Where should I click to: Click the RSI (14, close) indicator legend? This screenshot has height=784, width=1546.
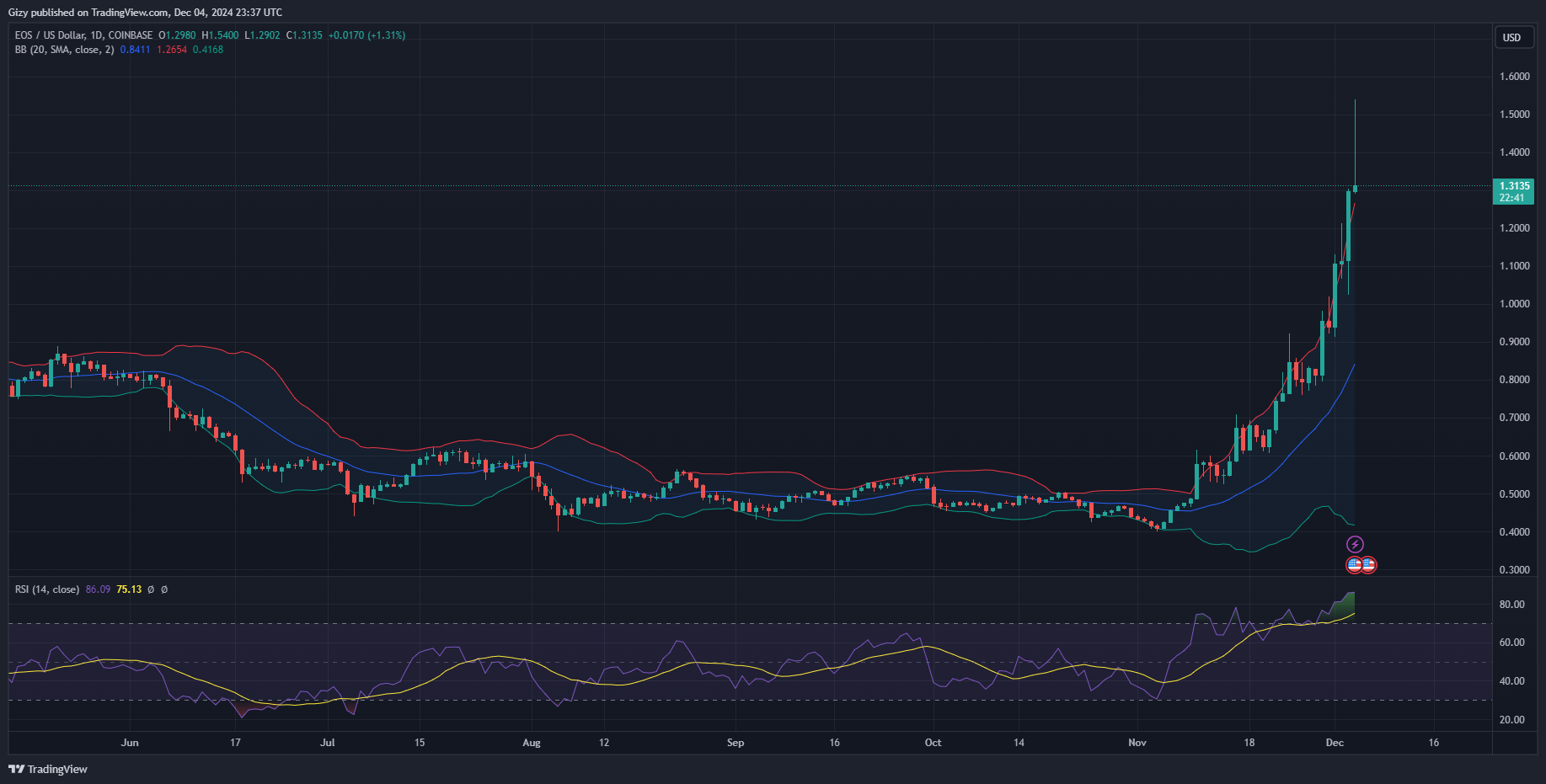click(47, 589)
